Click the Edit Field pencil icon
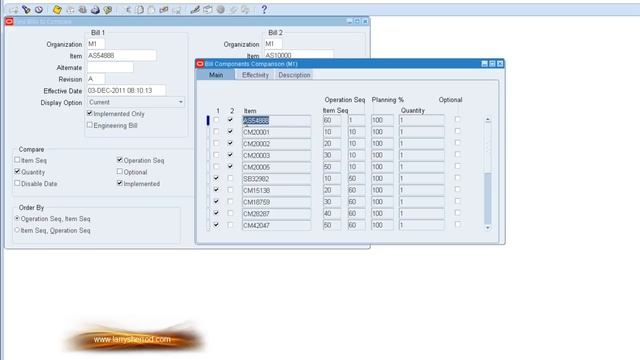The image size is (640, 360). [195, 9]
